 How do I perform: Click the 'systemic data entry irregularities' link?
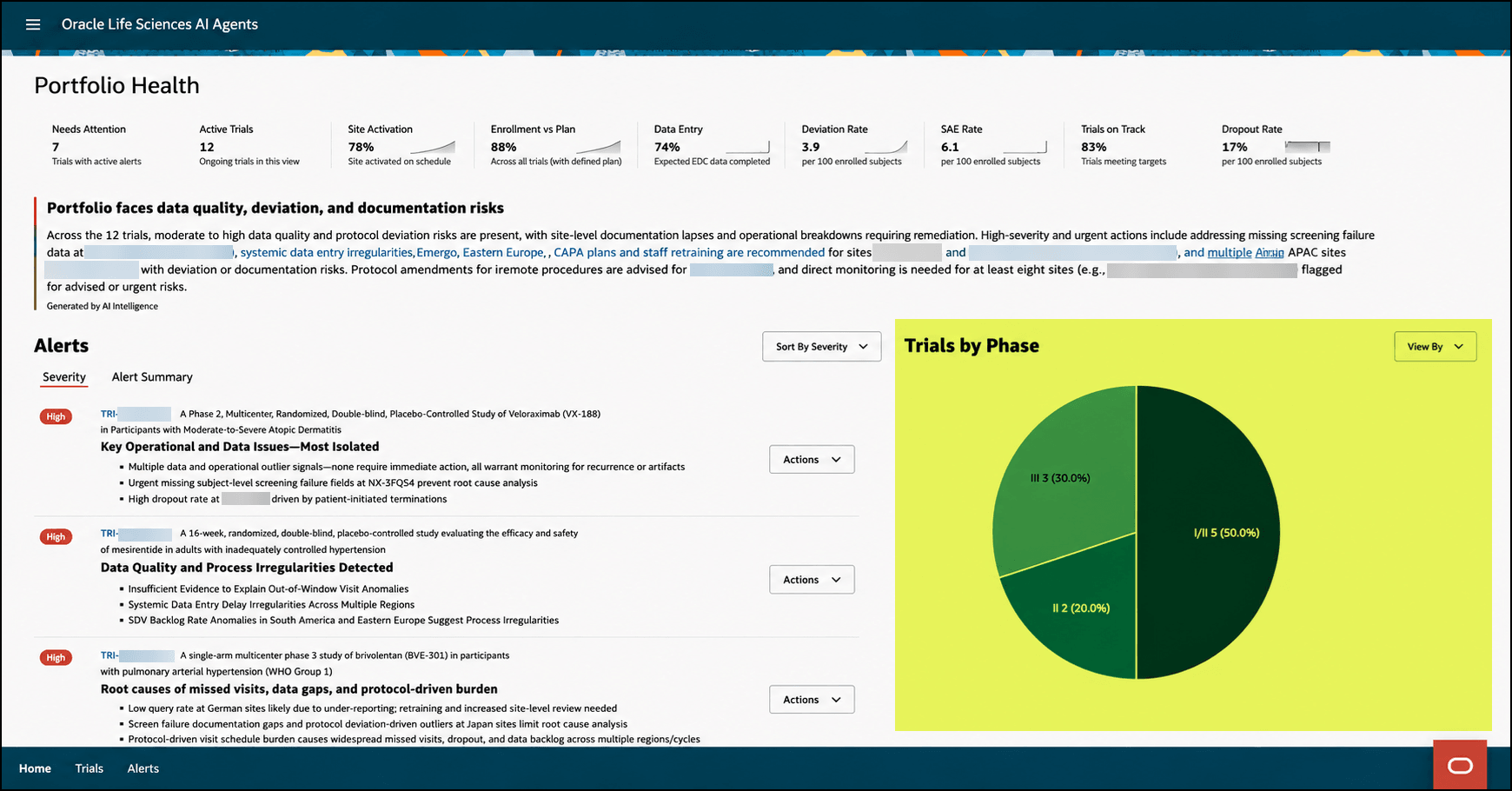click(x=326, y=252)
